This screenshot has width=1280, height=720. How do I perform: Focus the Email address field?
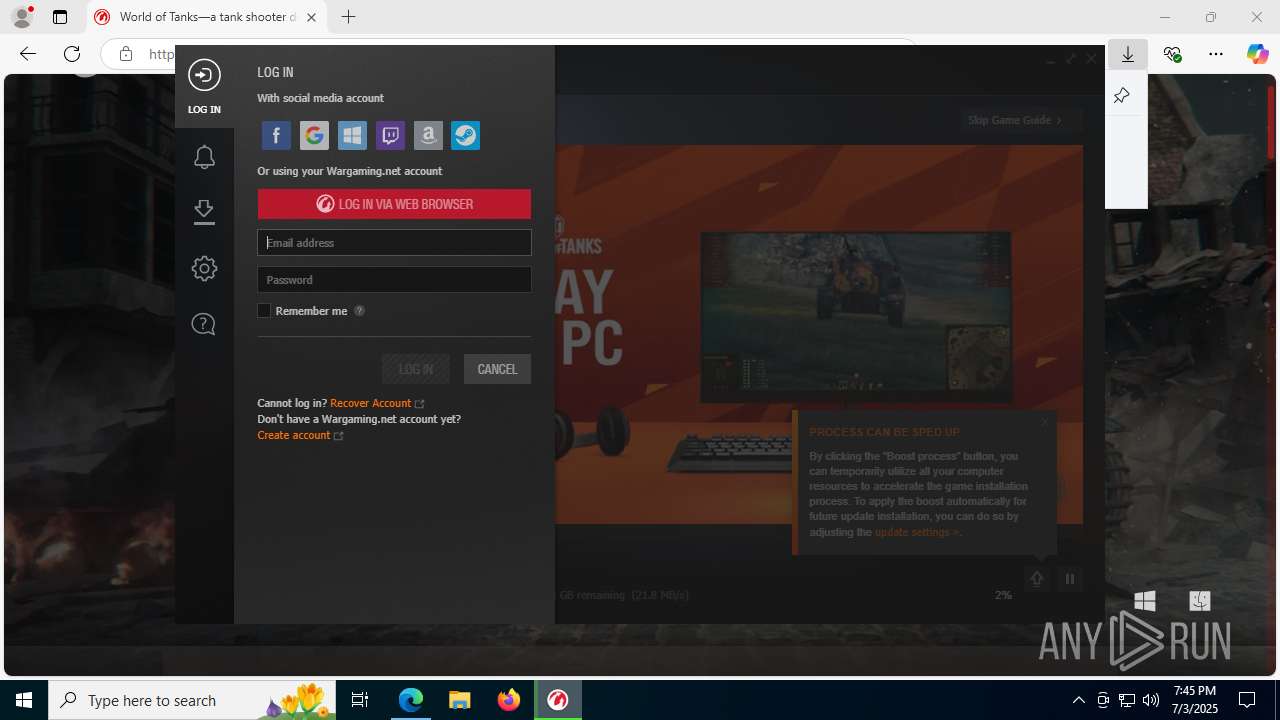click(x=394, y=243)
